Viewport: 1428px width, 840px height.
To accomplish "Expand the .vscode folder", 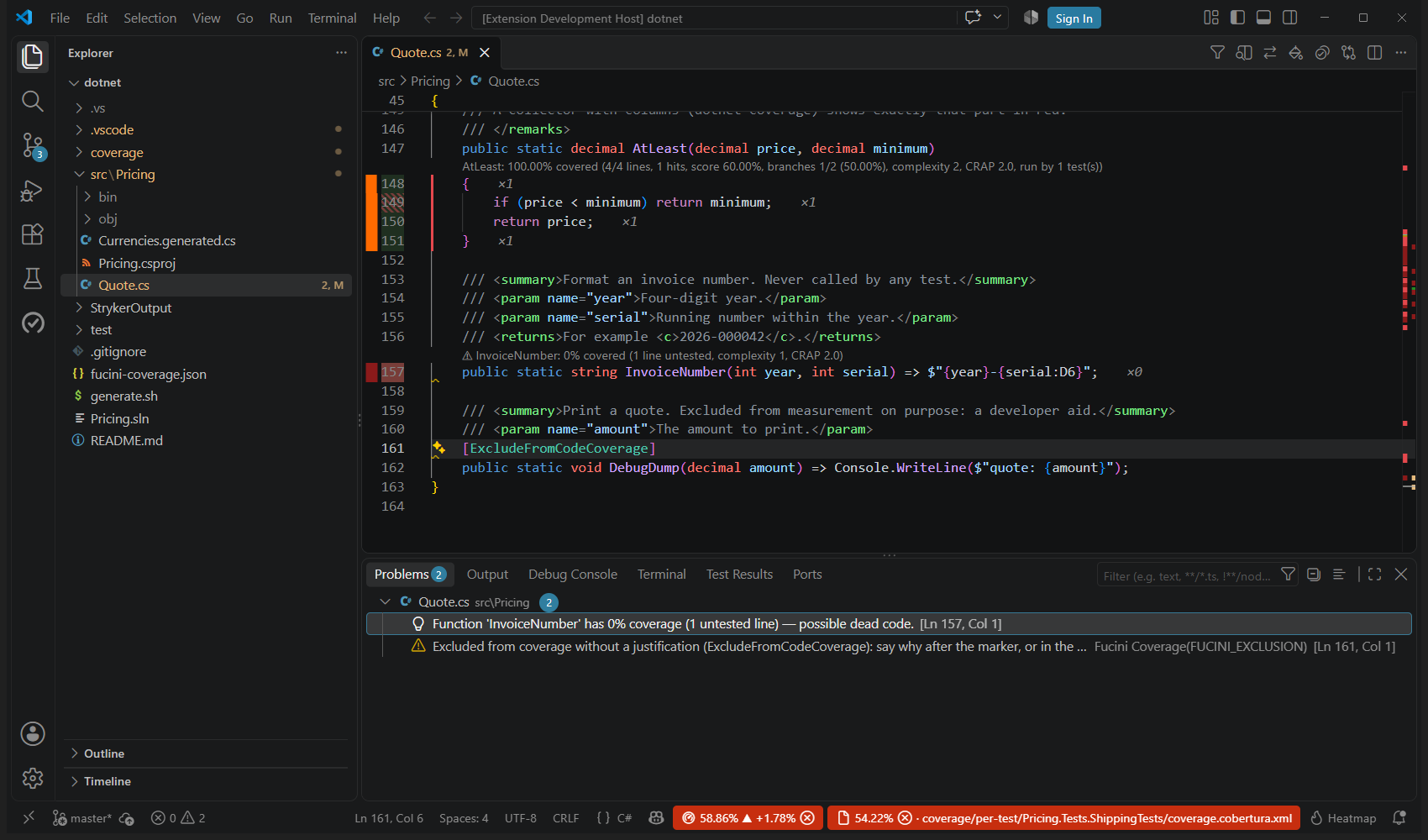I will click(x=79, y=130).
